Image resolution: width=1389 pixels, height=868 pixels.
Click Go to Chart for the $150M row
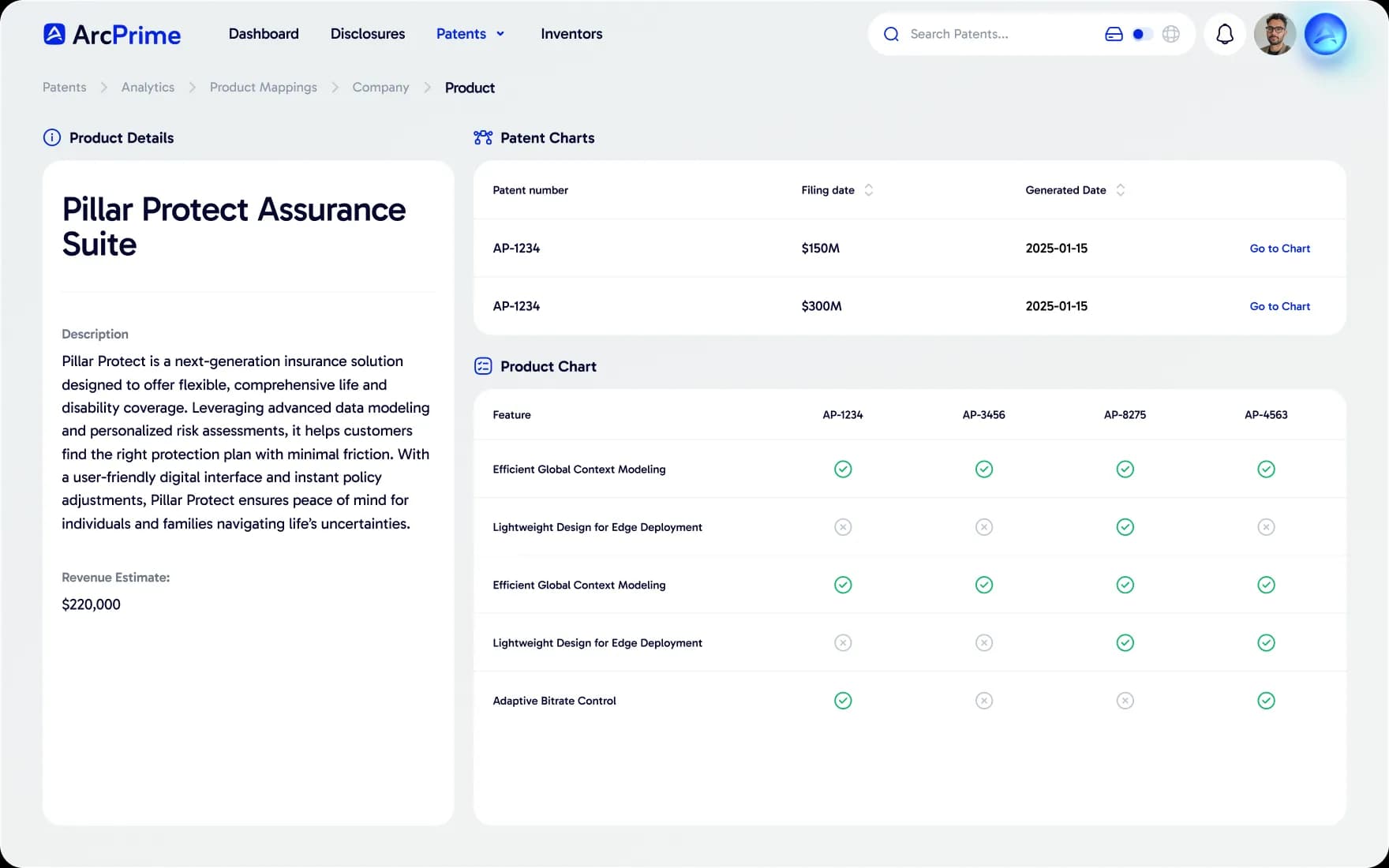coord(1279,249)
